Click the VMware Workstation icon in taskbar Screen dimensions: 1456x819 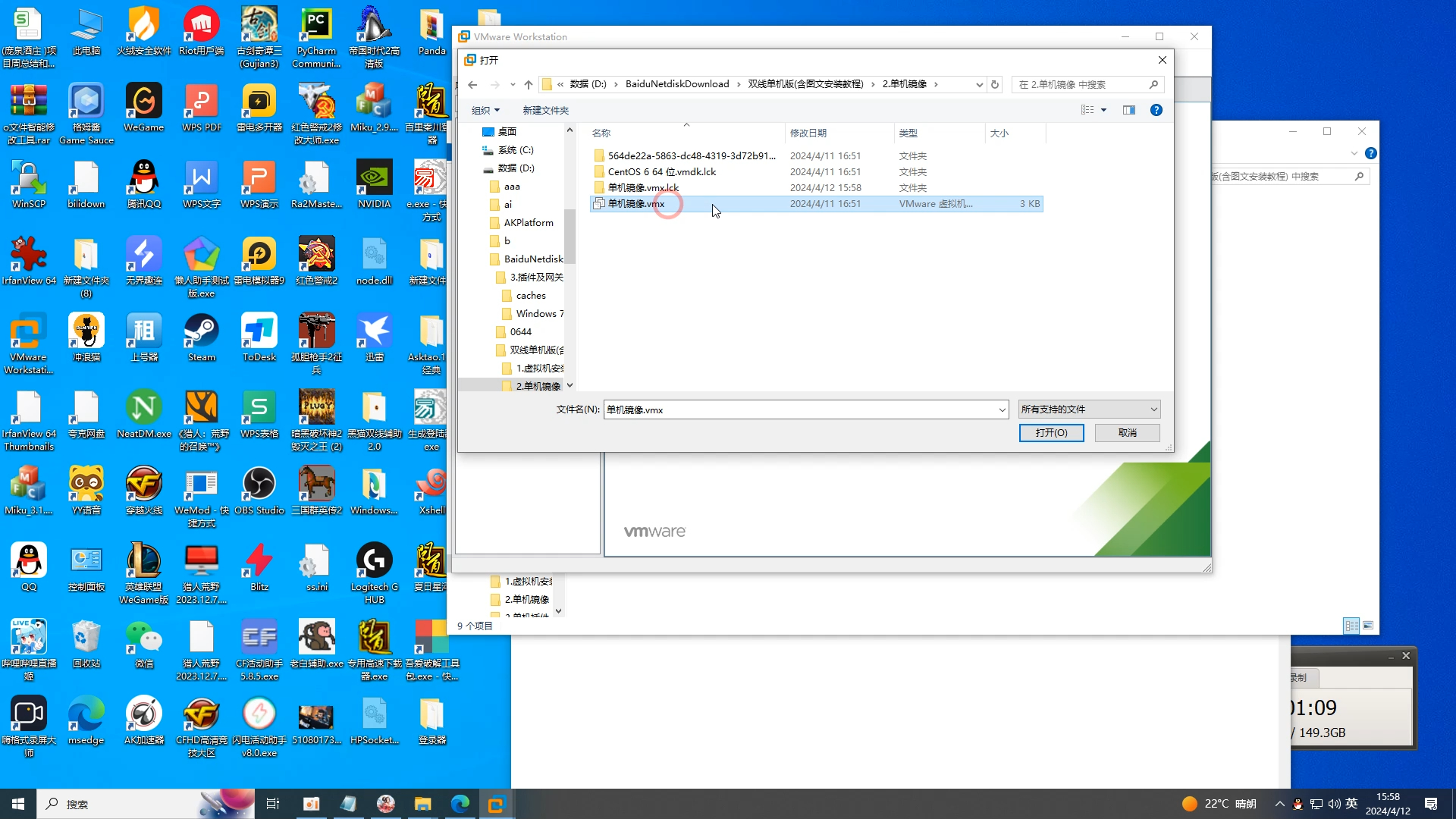497,803
